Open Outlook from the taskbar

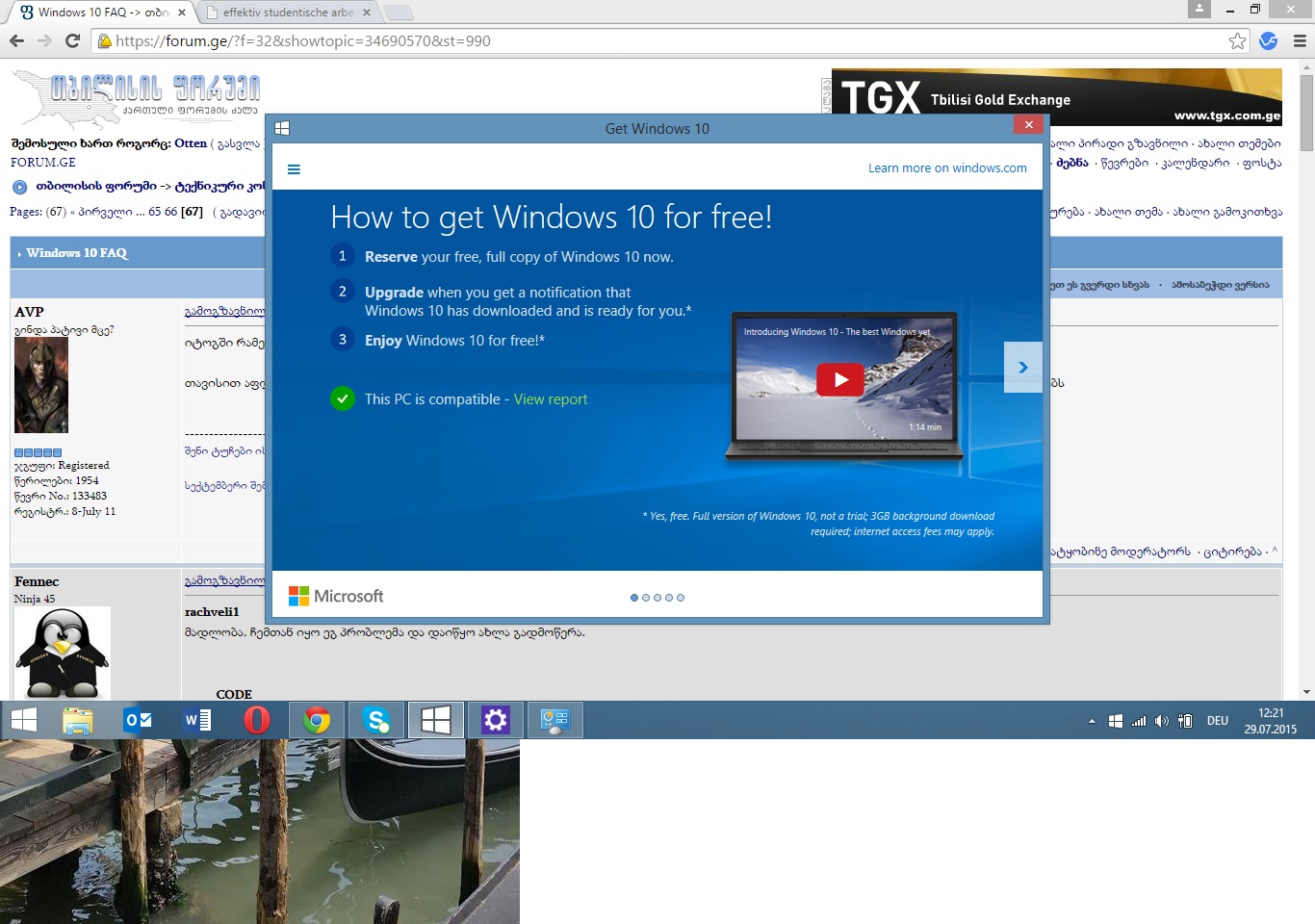[x=138, y=720]
